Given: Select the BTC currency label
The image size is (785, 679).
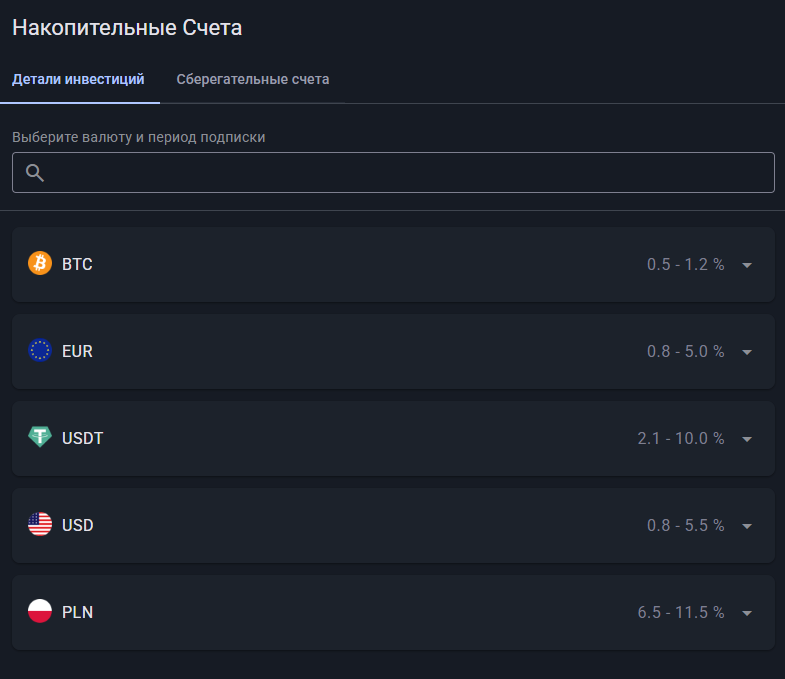Looking at the screenshot, I should pyautogui.click(x=77, y=264).
